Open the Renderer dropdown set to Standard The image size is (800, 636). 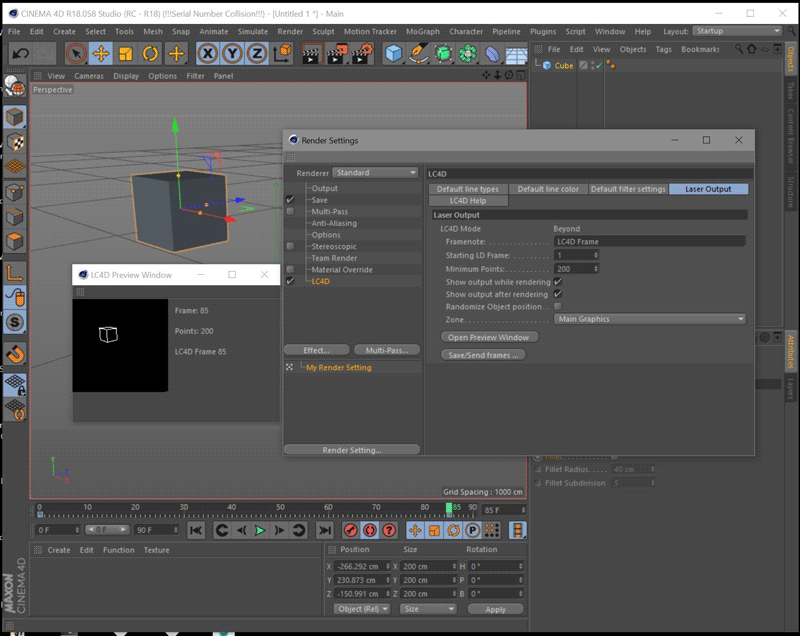click(376, 173)
